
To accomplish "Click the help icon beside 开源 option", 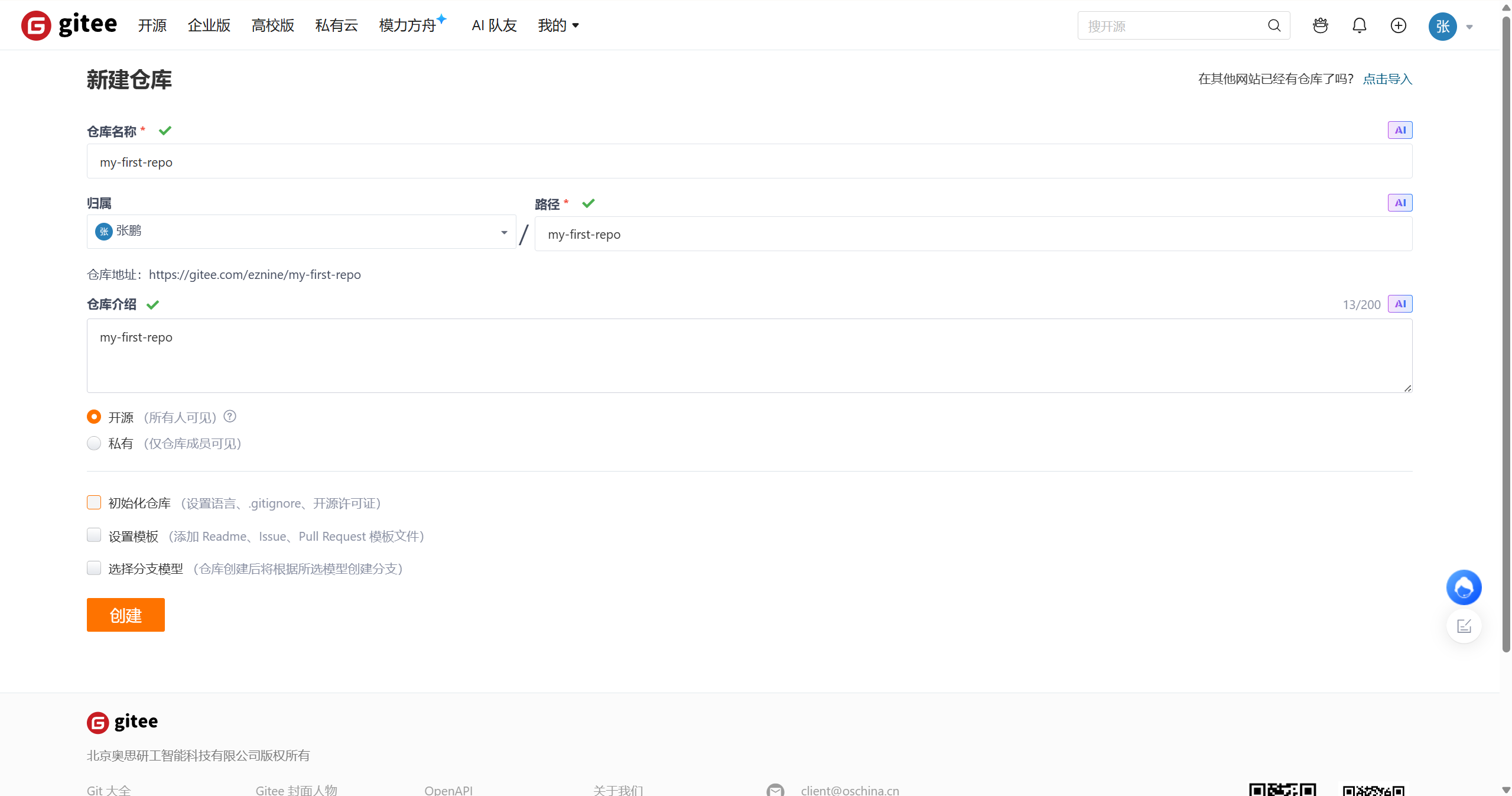I will pyautogui.click(x=230, y=417).
